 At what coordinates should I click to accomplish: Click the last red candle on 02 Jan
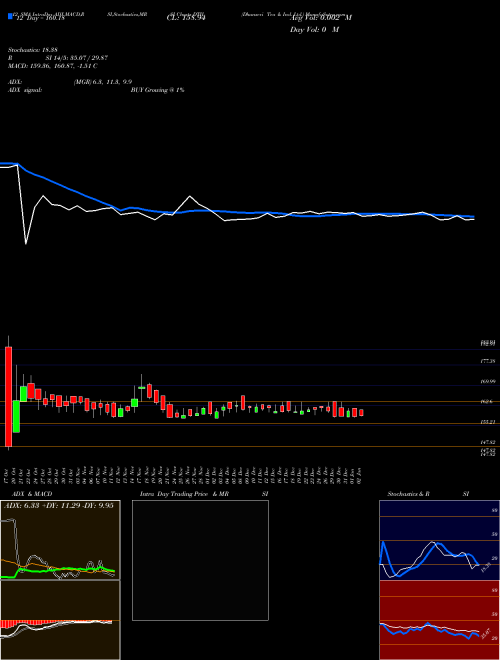(x=361, y=412)
